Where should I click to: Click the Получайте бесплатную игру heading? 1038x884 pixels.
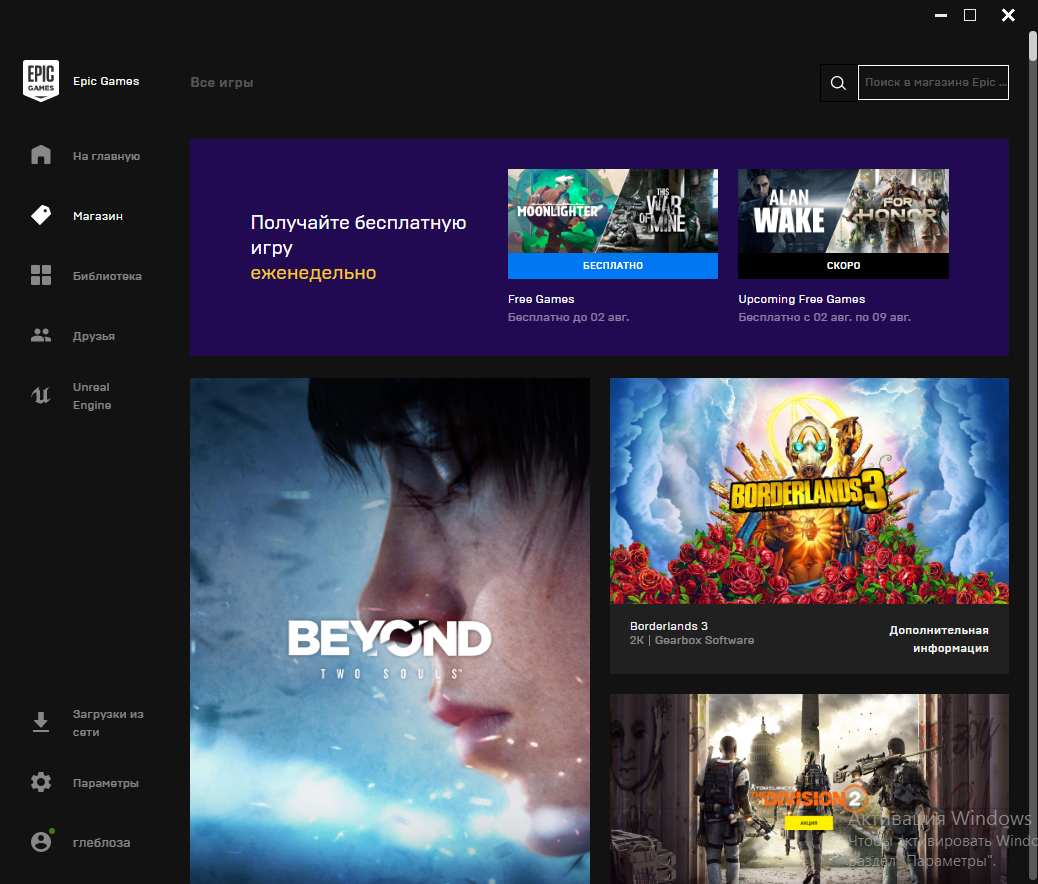(x=358, y=234)
